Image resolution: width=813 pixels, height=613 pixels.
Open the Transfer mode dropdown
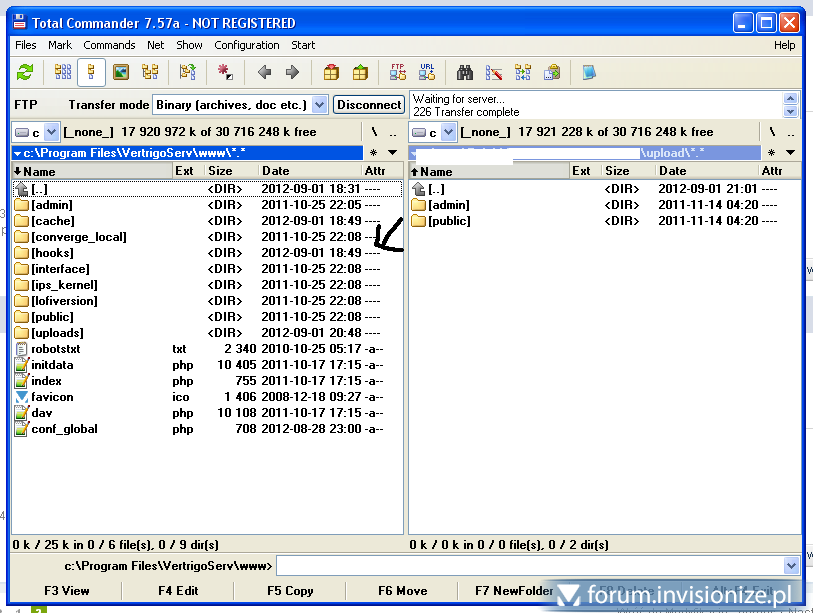click(319, 104)
